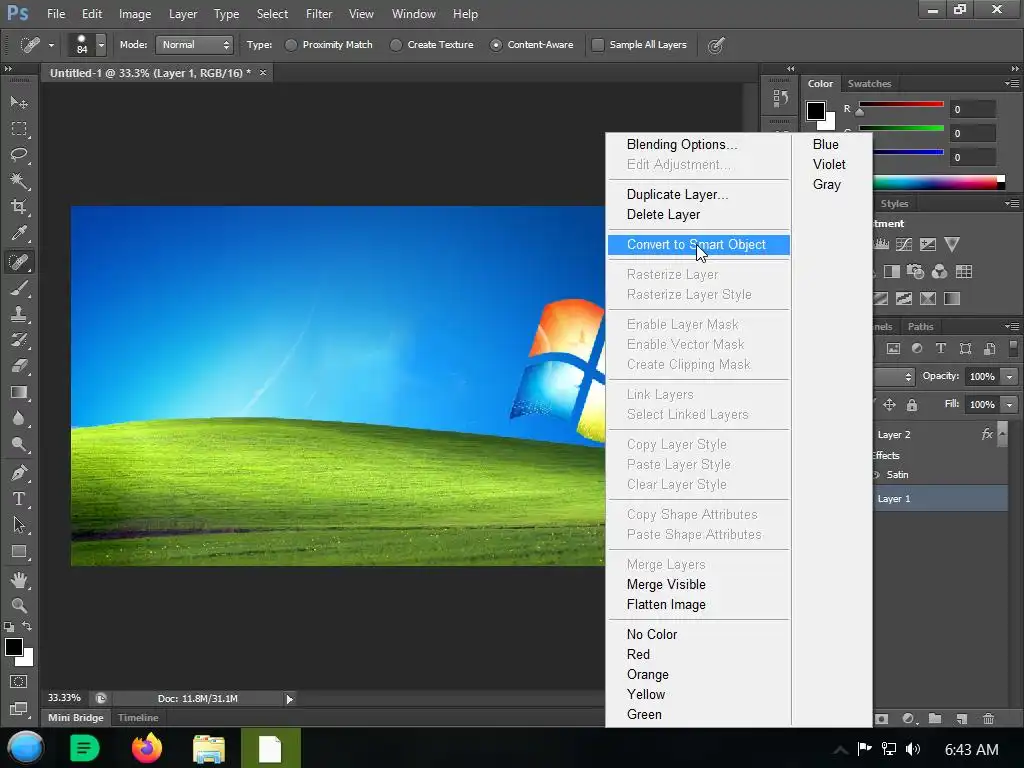This screenshot has width=1024, height=768.
Task: Open the brush size picker dropdown
Action: tap(101, 45)
